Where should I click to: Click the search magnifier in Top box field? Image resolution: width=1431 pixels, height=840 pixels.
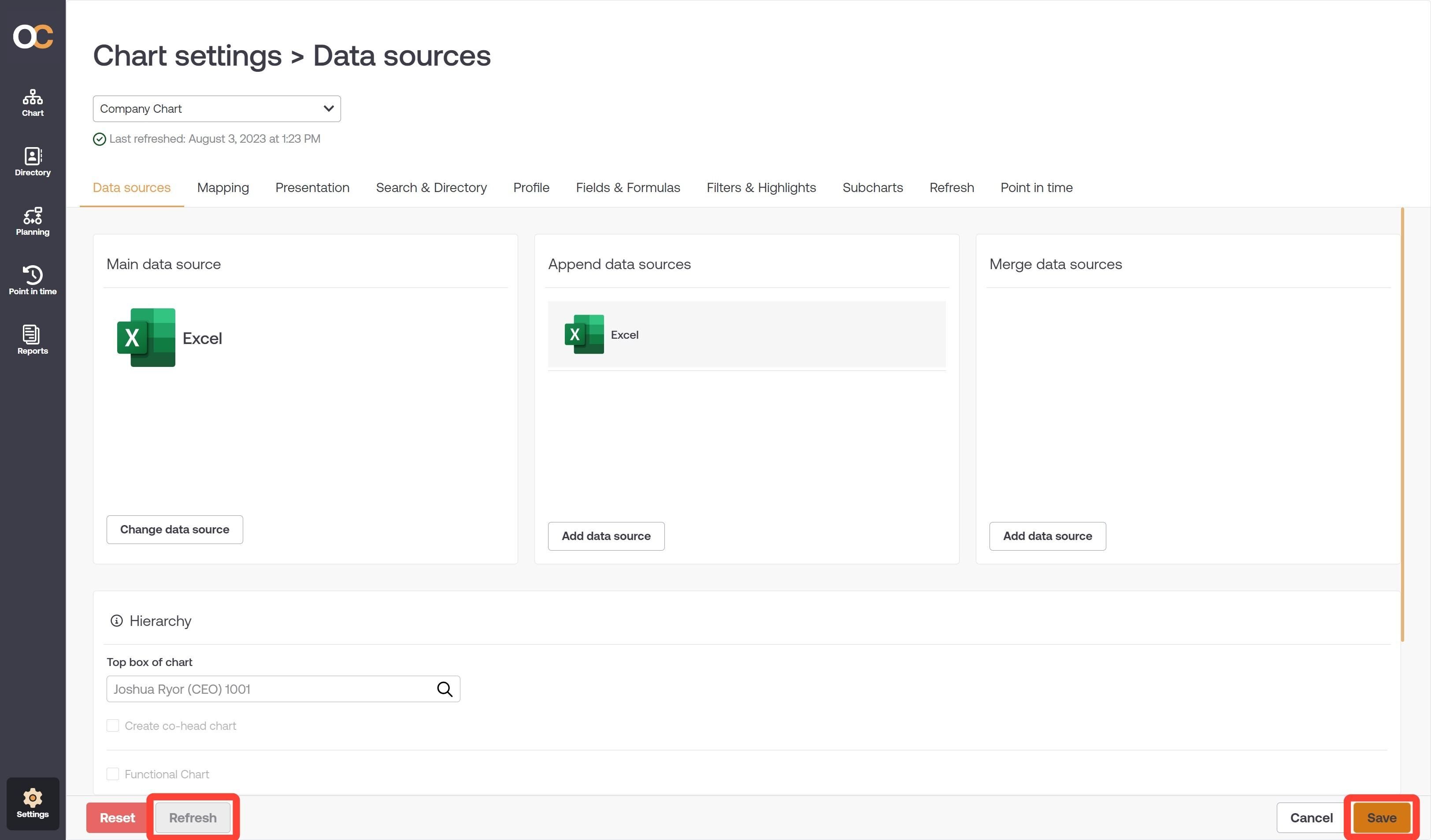tap(445, 689)
